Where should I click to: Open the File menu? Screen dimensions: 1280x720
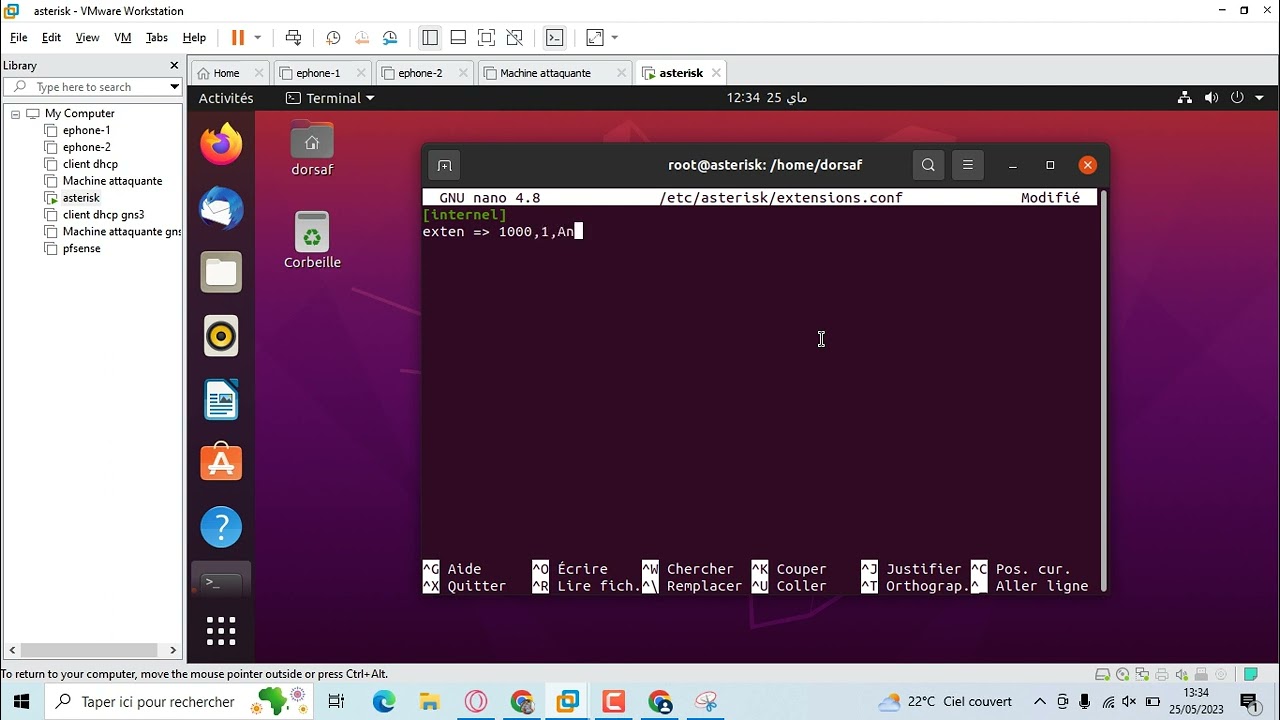19,38
